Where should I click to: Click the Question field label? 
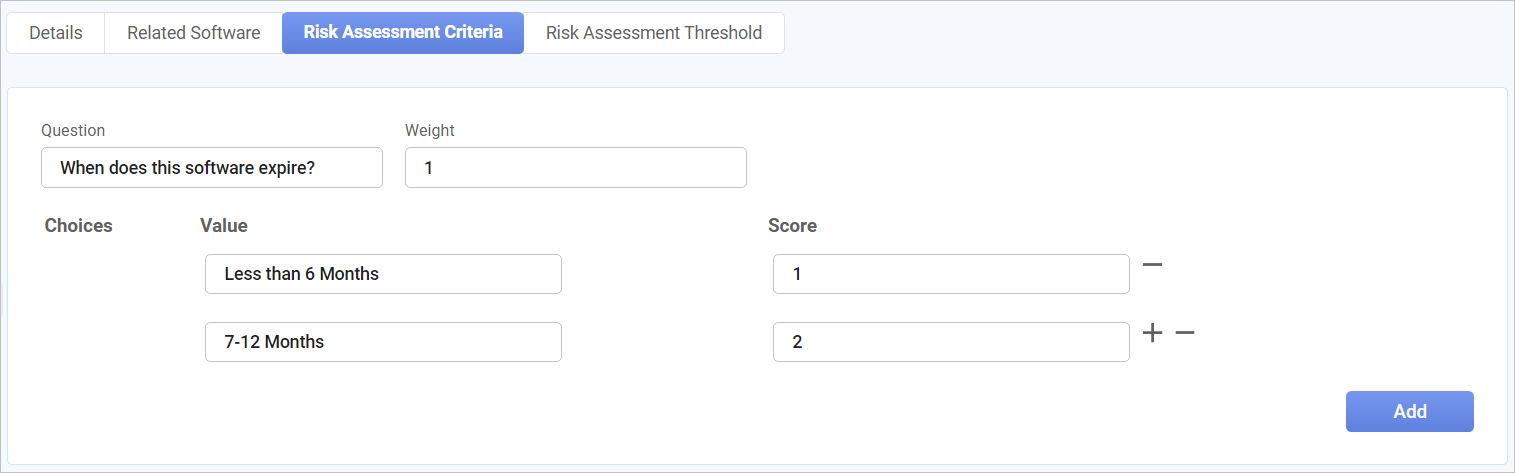(73, 130)
